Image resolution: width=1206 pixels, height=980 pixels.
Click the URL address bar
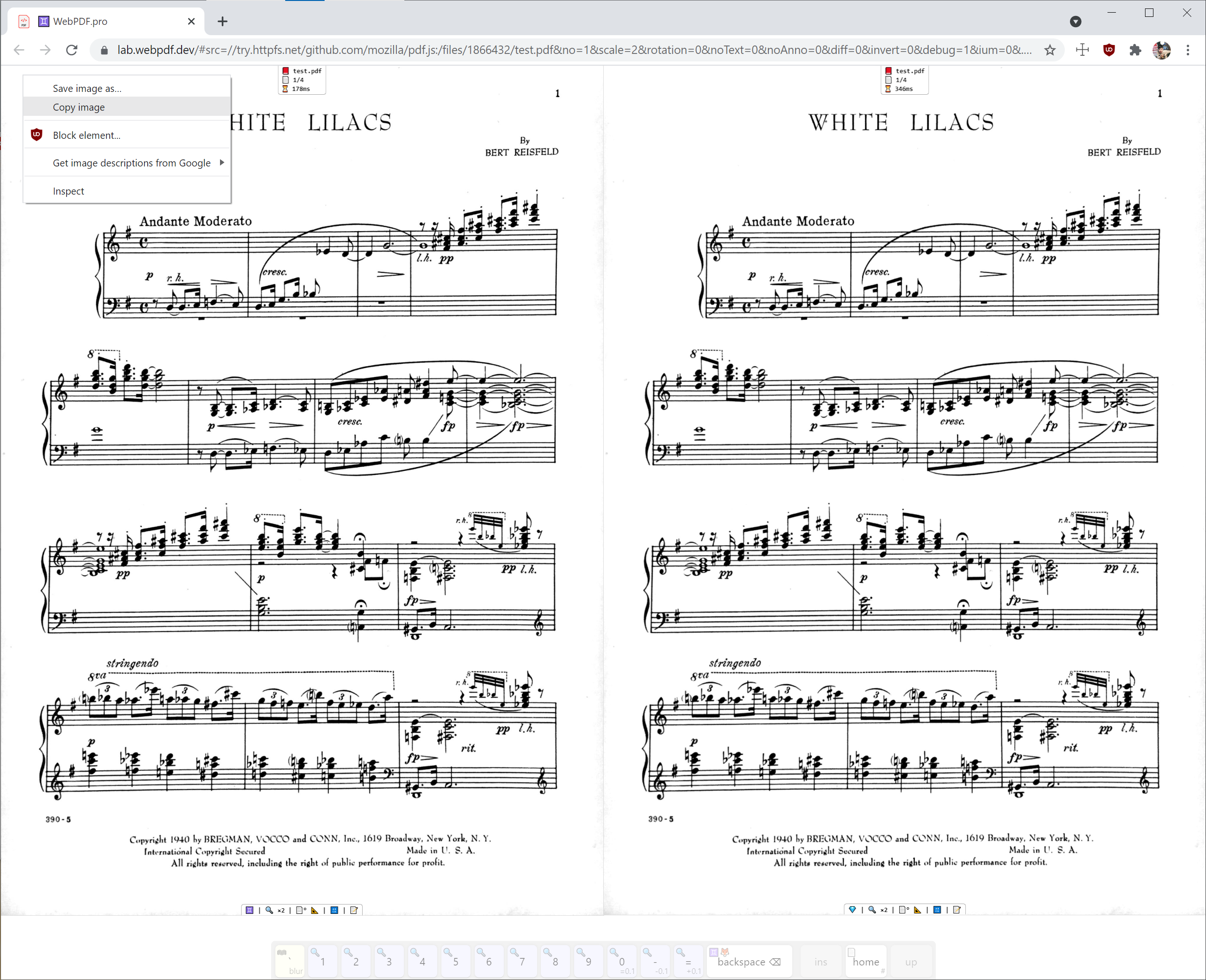(x=565, y=50)
